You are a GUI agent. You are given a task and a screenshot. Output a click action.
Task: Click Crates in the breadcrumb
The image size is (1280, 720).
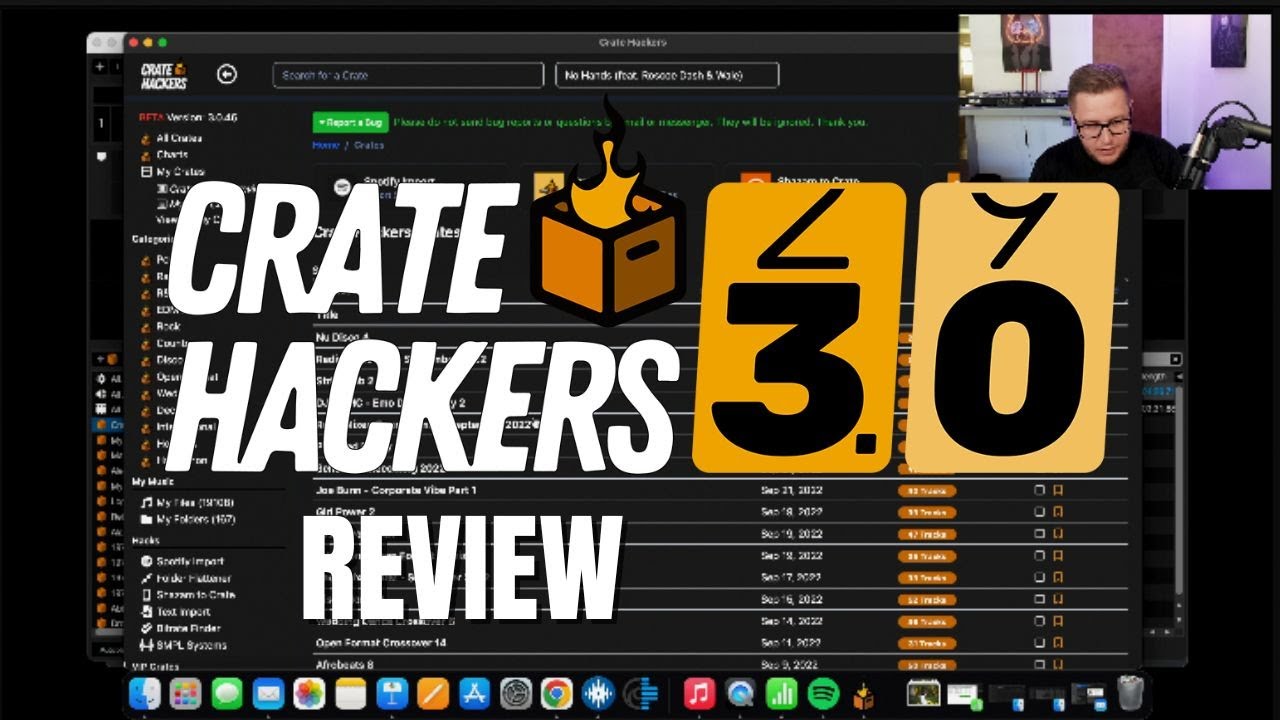368,145
